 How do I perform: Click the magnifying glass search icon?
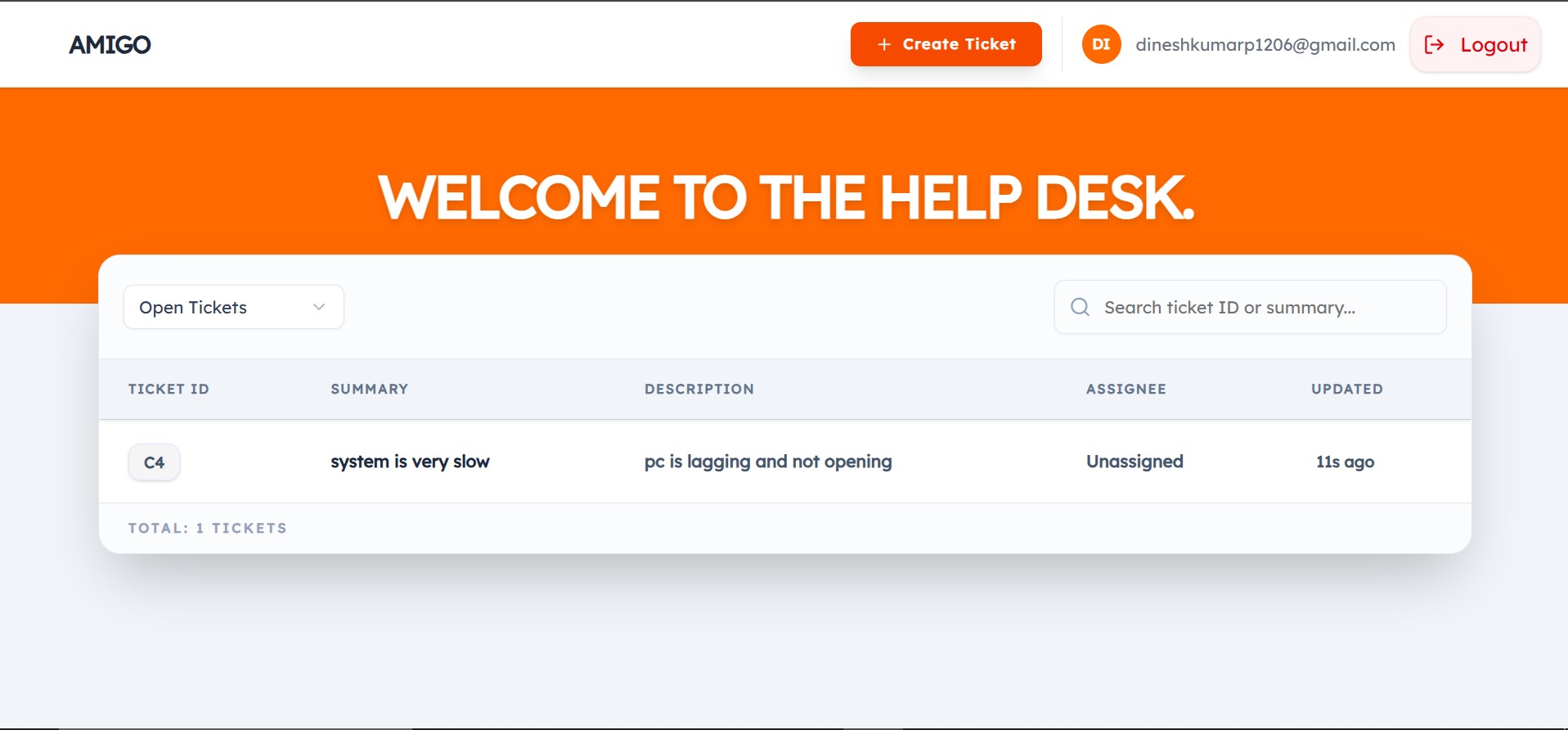click(1080, 307)
